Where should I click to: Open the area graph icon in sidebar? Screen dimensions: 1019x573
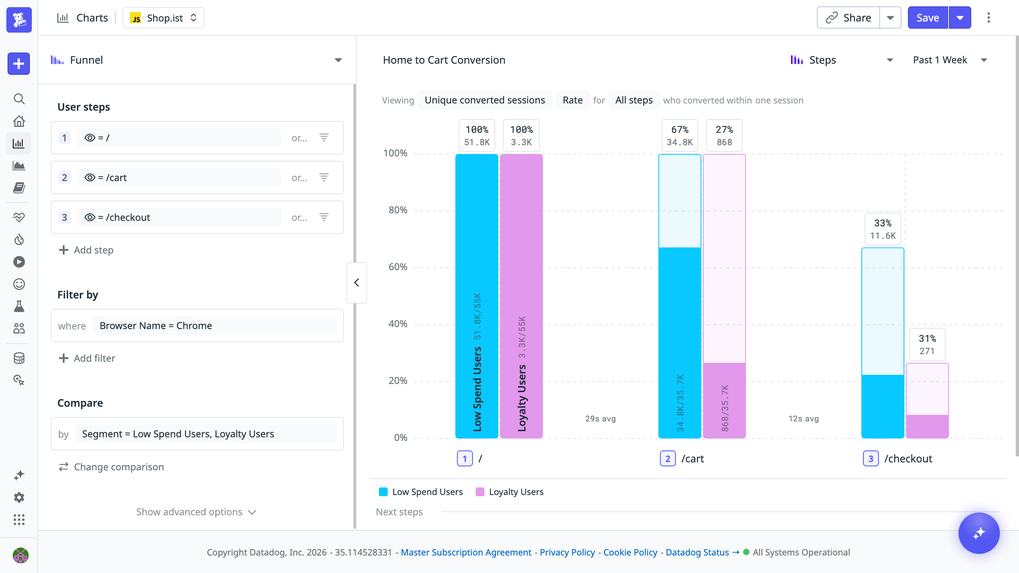(x=19, y=166)
